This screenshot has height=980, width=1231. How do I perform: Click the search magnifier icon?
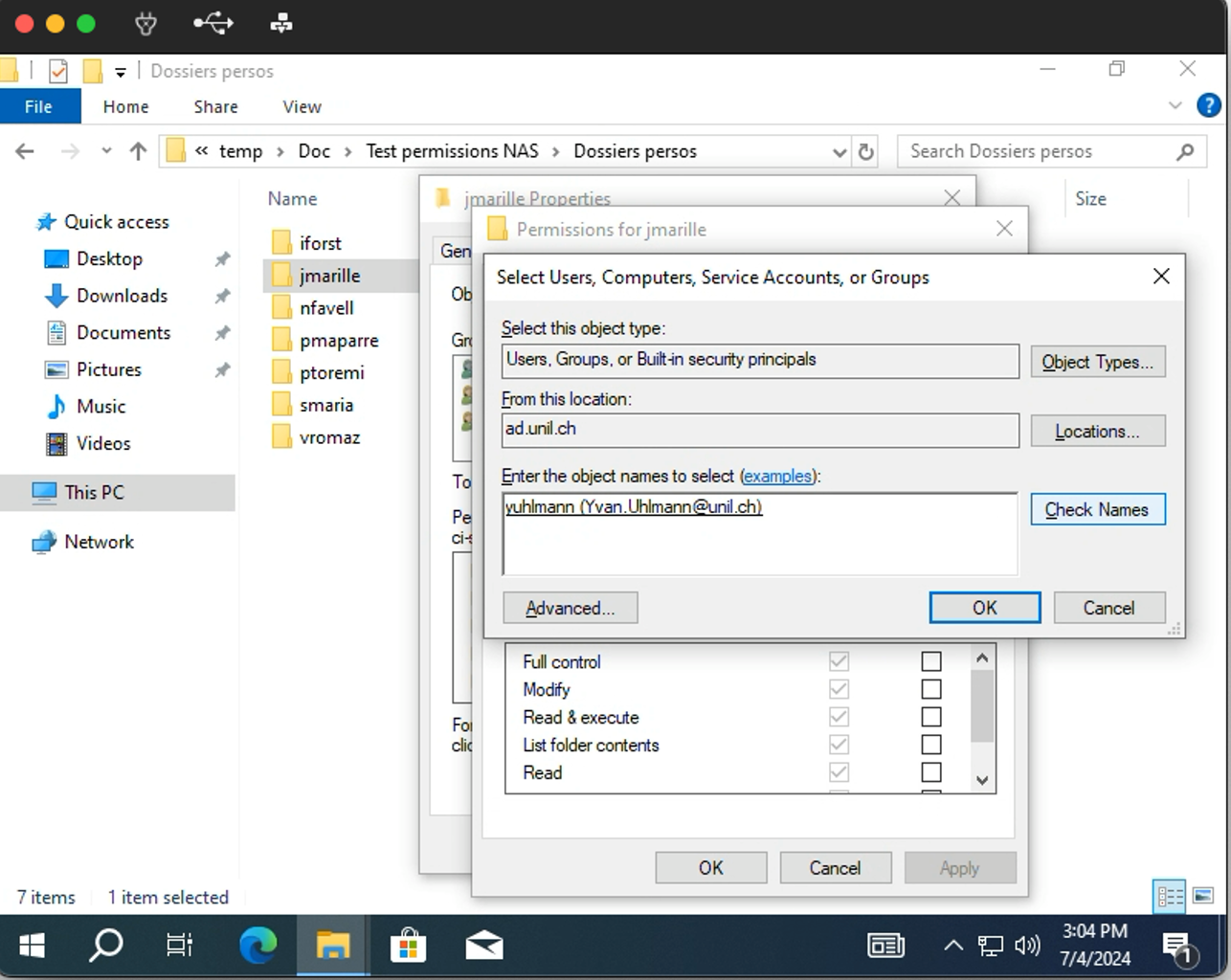(1185, 151)
